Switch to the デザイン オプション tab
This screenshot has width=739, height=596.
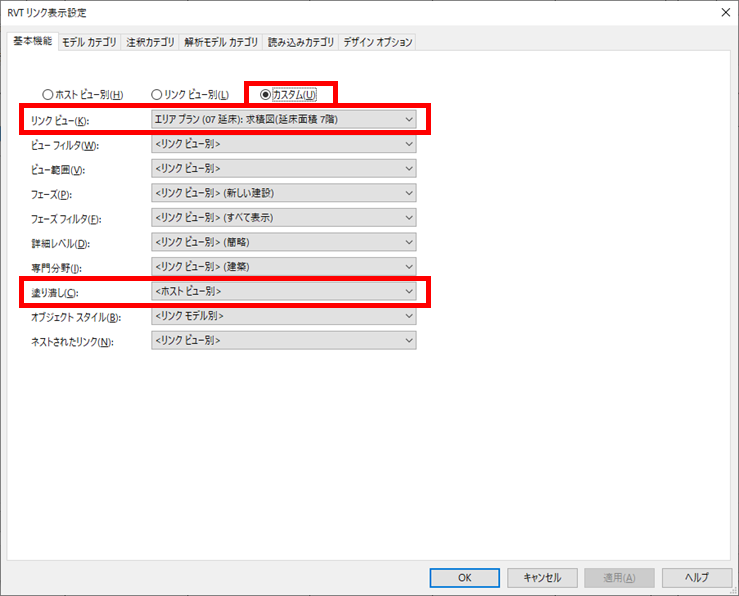[x=378, y=42]
